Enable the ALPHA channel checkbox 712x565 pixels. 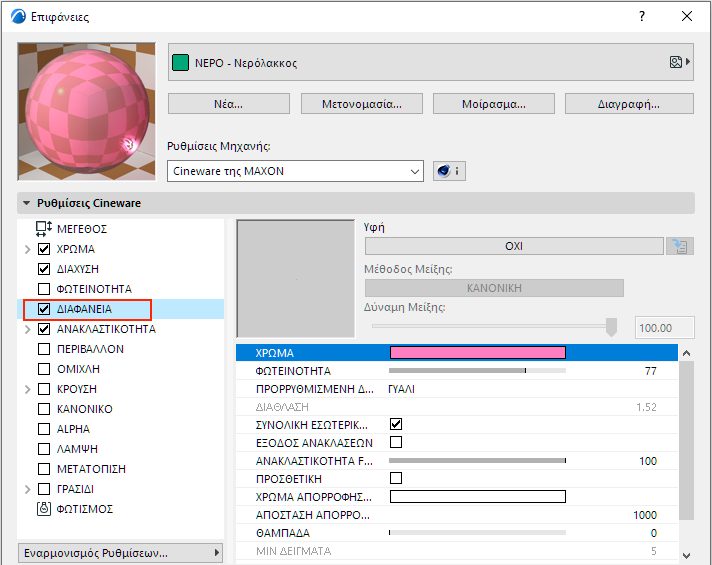click(44, 429)
